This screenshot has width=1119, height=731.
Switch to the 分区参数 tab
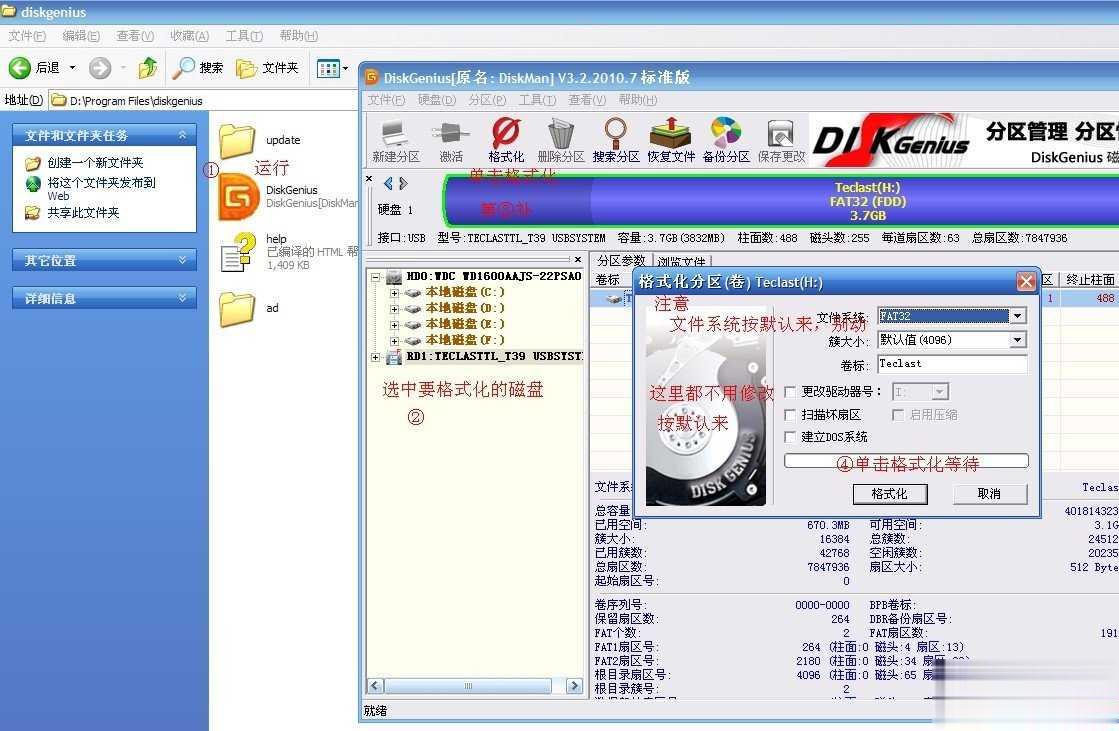(x=621, y=261)
